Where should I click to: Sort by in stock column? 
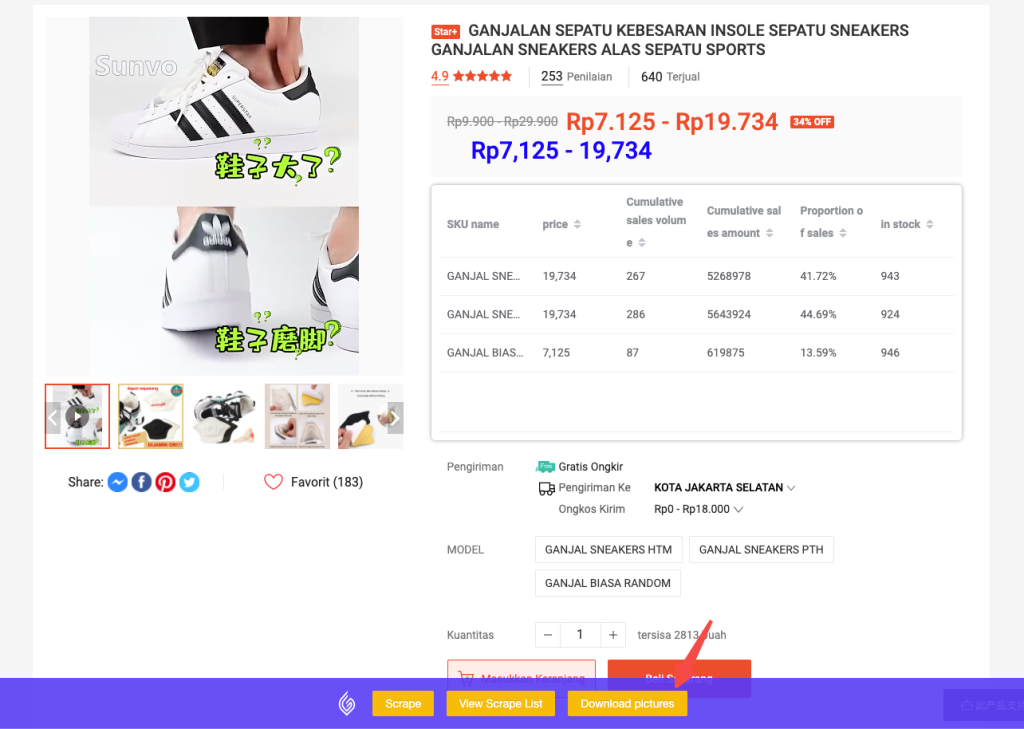[x=929, y=224]
